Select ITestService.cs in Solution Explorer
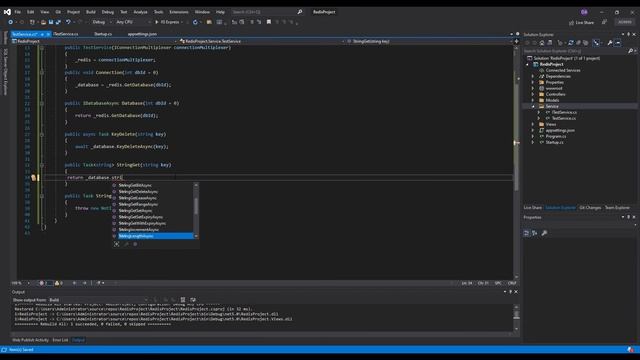Viewport: 640px width, 360px height. (x=564, y=112)
